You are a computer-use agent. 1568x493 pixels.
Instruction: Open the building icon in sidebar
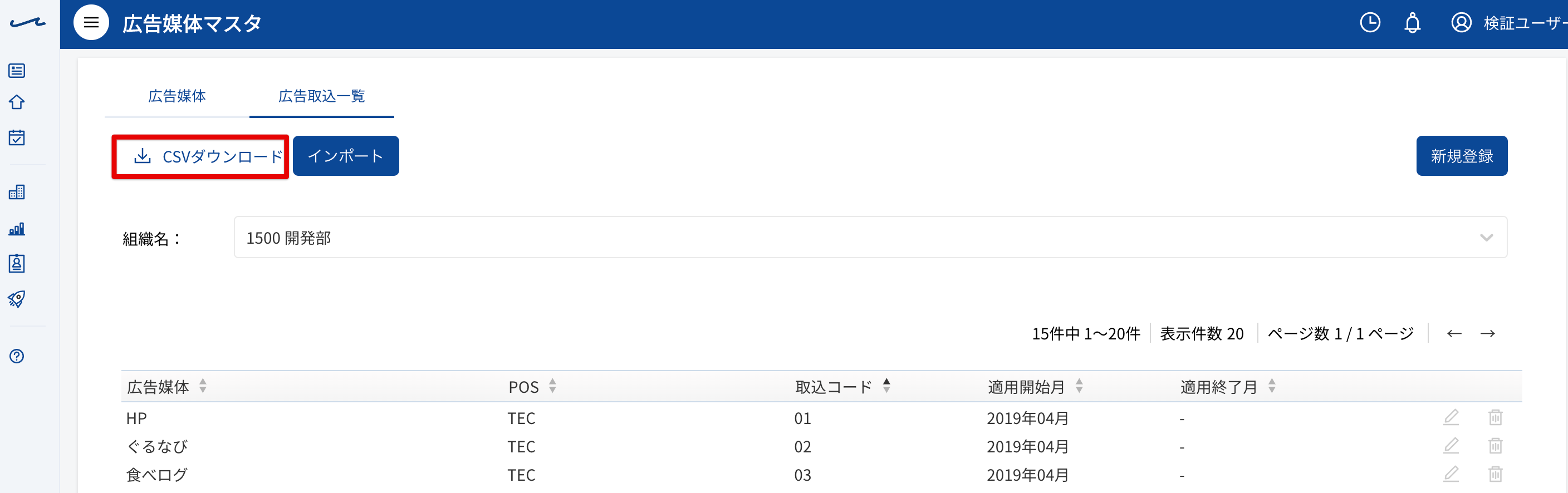pos(17,193)
